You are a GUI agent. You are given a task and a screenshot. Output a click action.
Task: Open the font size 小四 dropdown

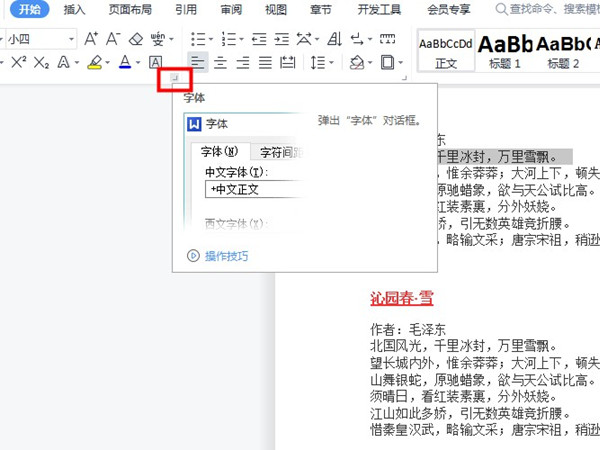pos(70,39)
